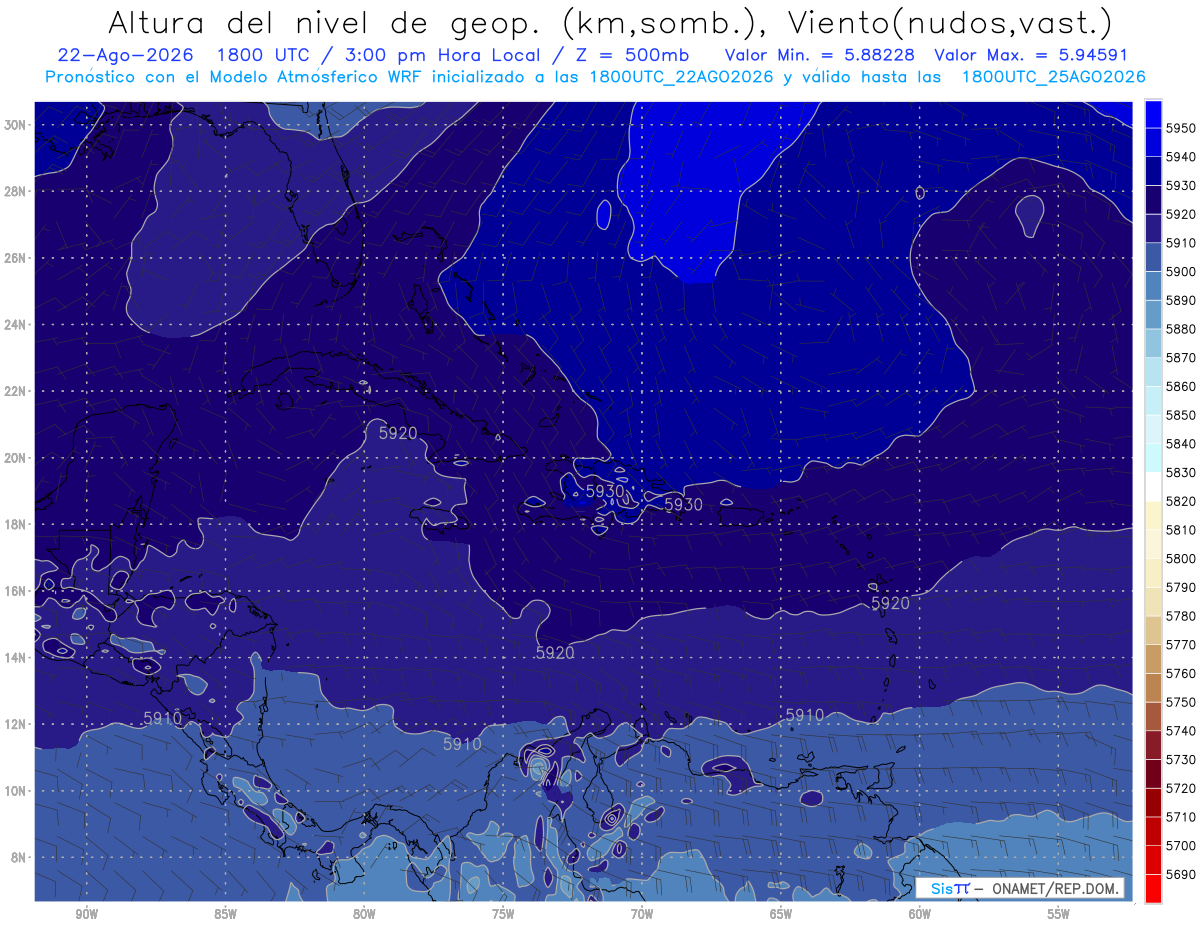Select the 80W longitude label

(364, 914)
